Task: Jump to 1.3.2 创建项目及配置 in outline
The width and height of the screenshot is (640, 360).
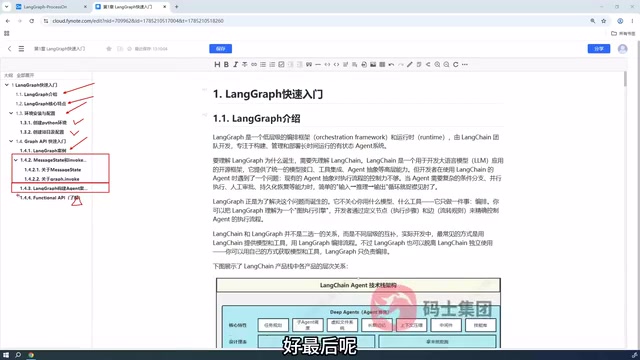Action: [x=42, y=132]
